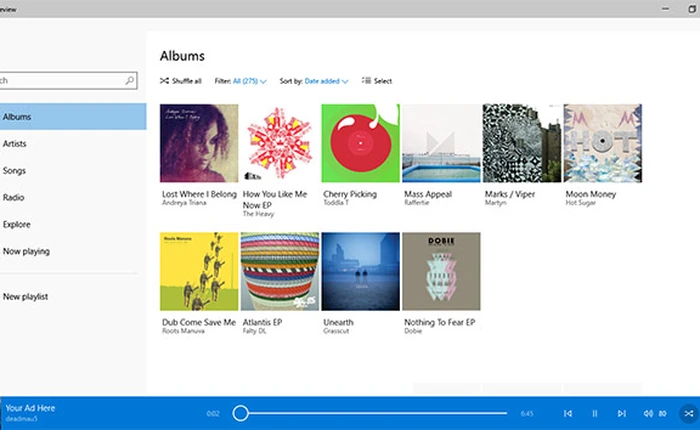Screen dimensions: 700x430
Task: Click the 'Lost Where I Belong' title text
Action: pyautogui.click(x=199, y=194)
